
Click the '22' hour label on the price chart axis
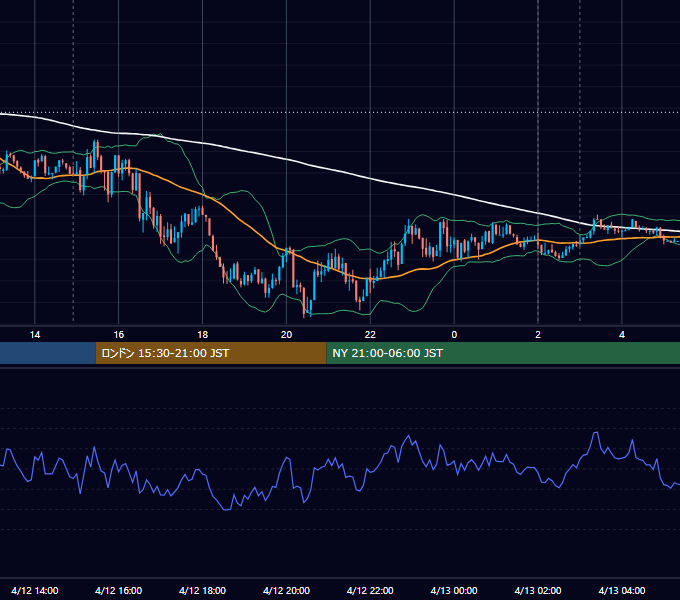coord(370,335)
